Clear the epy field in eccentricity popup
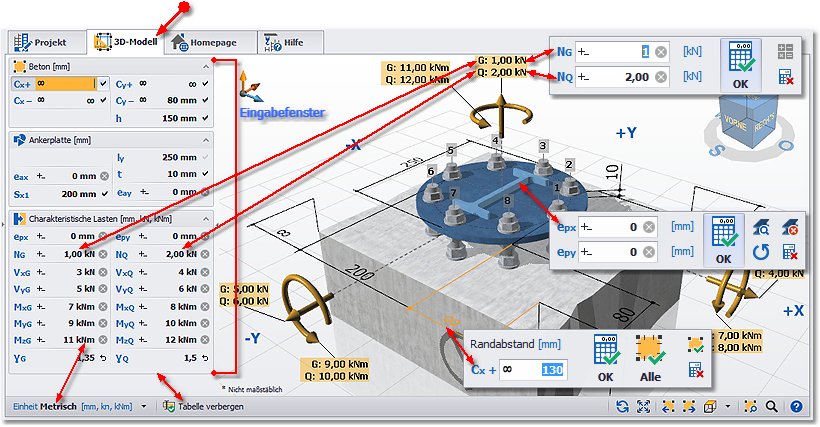 point(648,252)
